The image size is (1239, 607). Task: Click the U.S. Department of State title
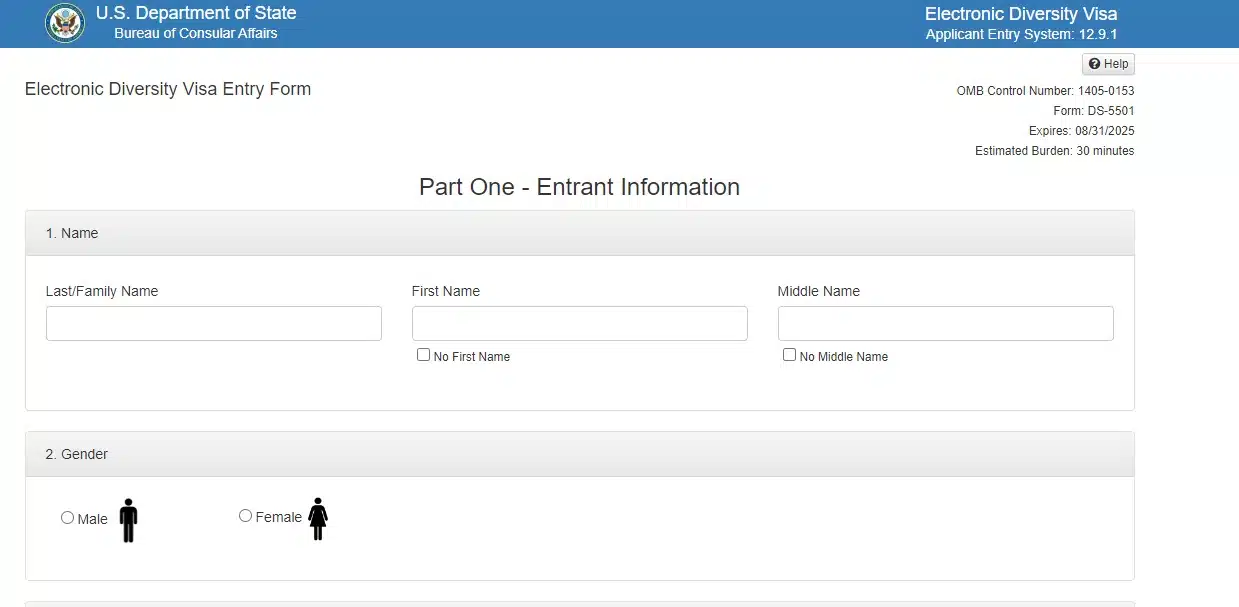click(196, 14)
